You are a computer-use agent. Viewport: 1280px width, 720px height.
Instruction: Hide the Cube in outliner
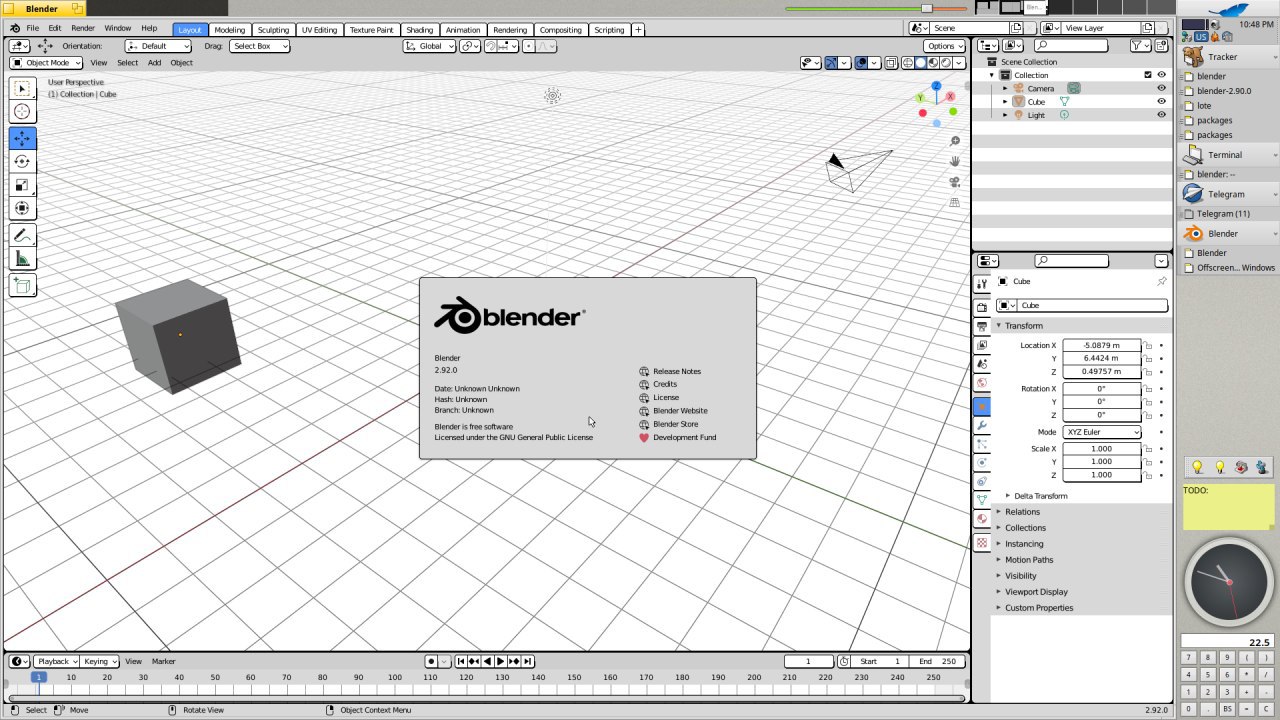click(x=1161, y=101)
